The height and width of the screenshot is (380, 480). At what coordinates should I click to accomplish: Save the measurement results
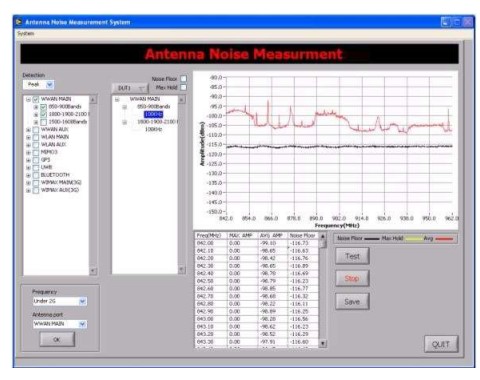pyautogui.click(x=352, y=302)
